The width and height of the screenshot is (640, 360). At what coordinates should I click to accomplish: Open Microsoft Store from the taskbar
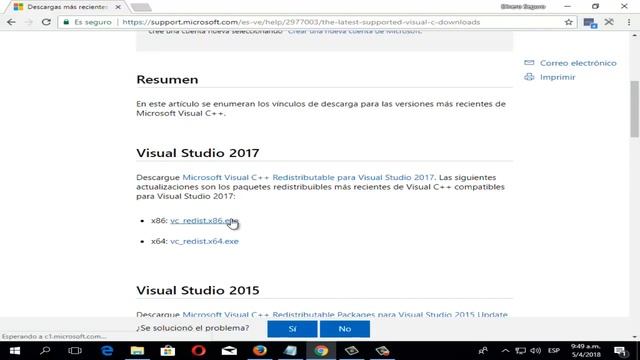168,351
